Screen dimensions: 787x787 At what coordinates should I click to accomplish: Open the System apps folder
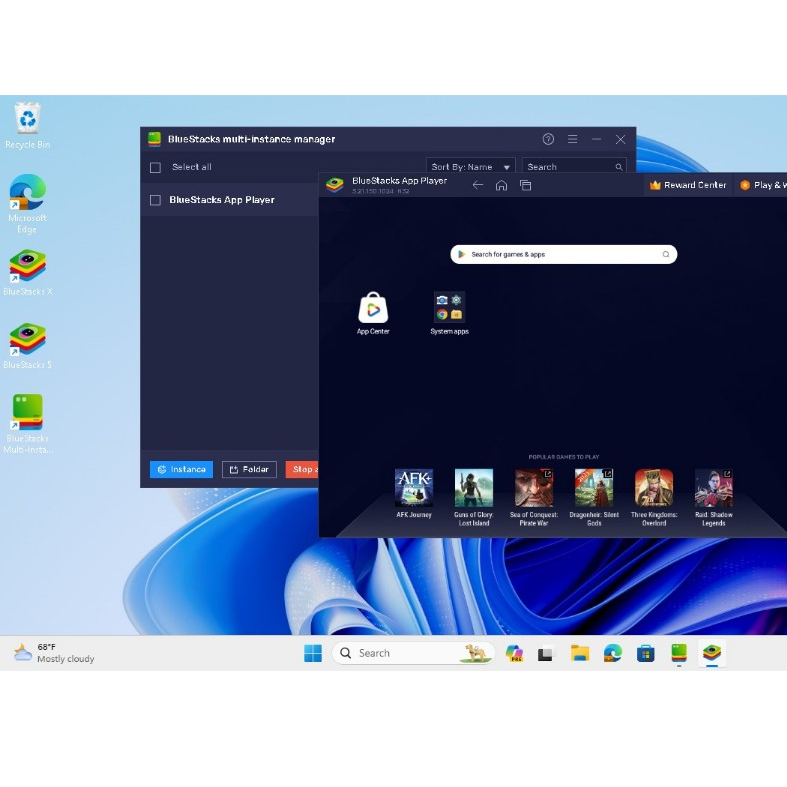click(x=449, y=308)
